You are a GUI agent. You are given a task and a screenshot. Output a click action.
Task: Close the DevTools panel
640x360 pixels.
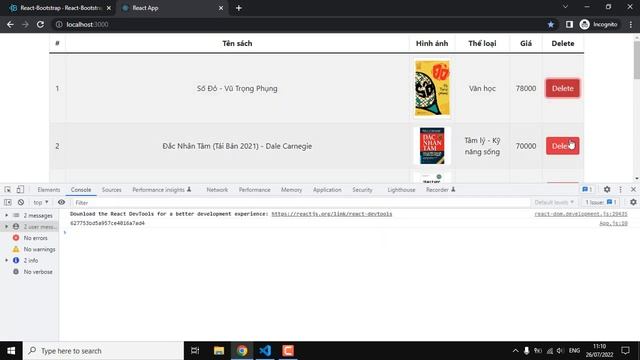point(633,189)
